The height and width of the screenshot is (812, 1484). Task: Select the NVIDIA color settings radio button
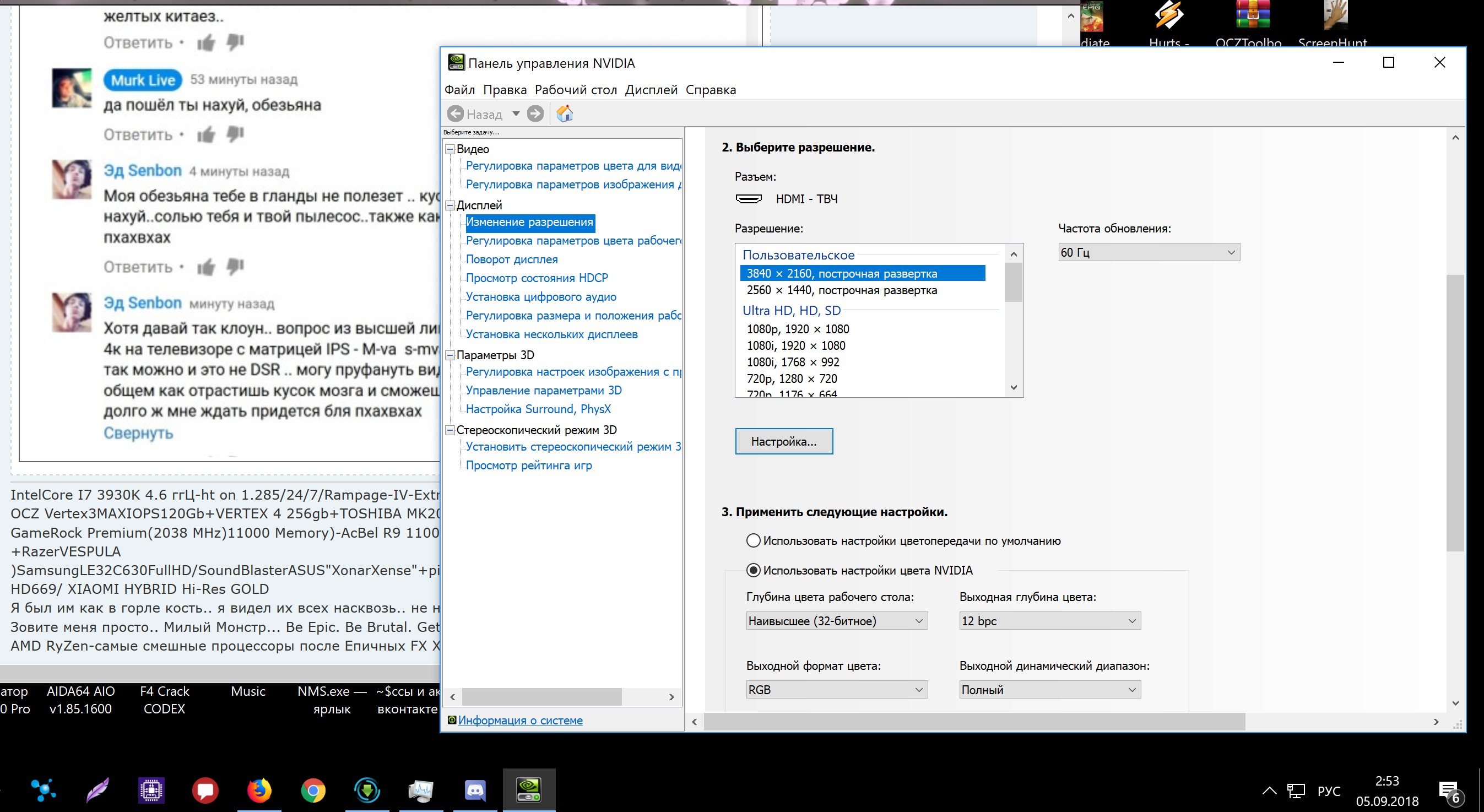(x=753, y=570)
